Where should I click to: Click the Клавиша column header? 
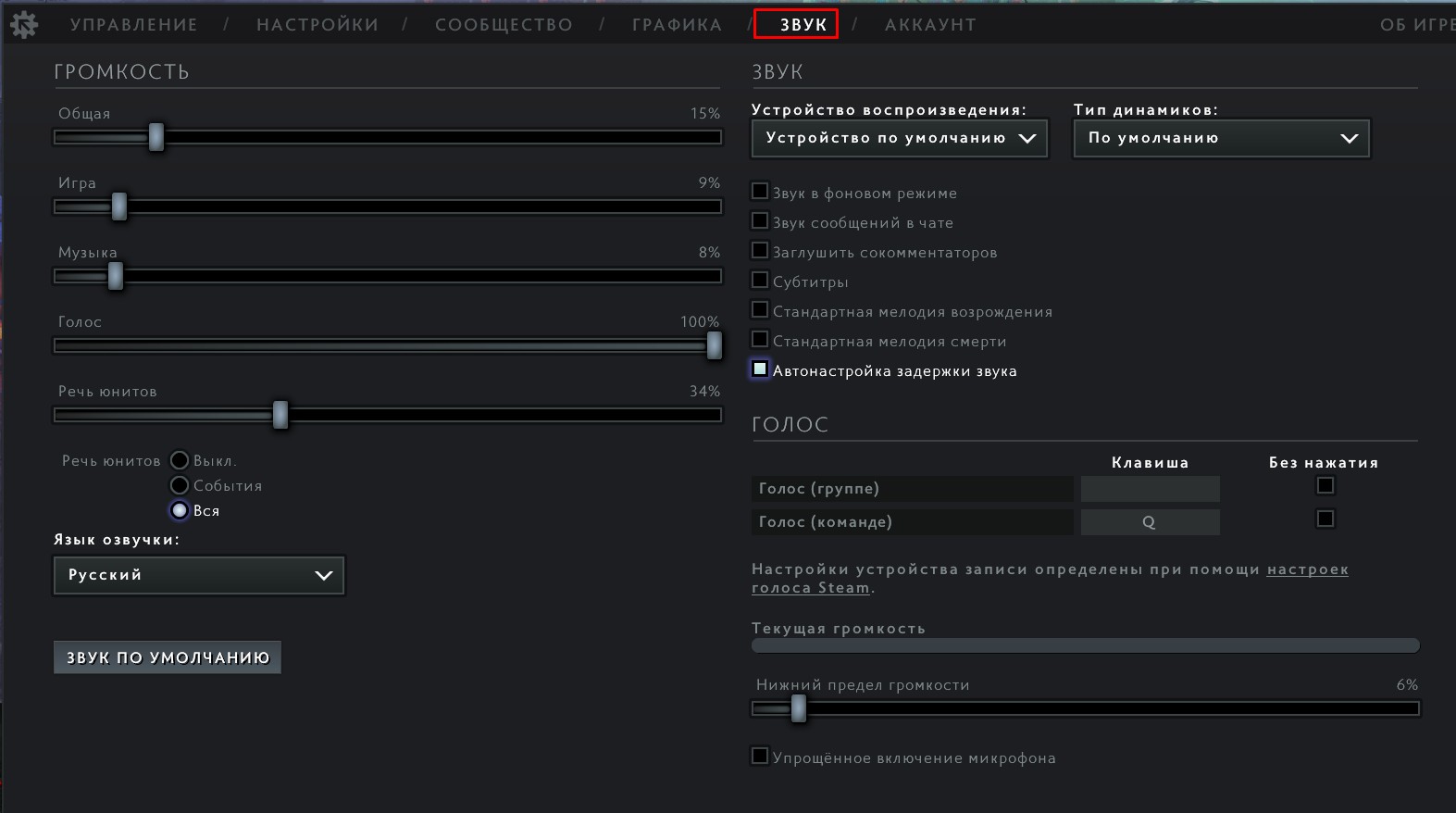pyautogui.click(x=1151, y=462)
